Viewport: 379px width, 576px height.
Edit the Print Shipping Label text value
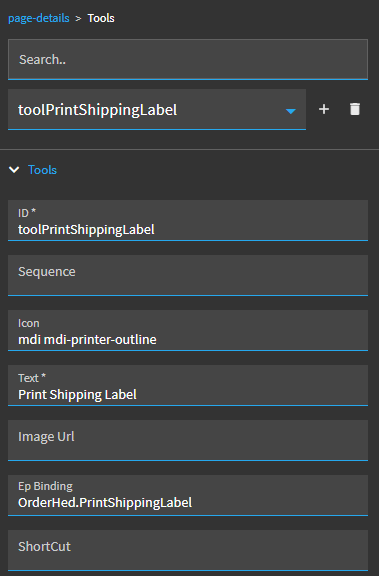pos(188,385)
